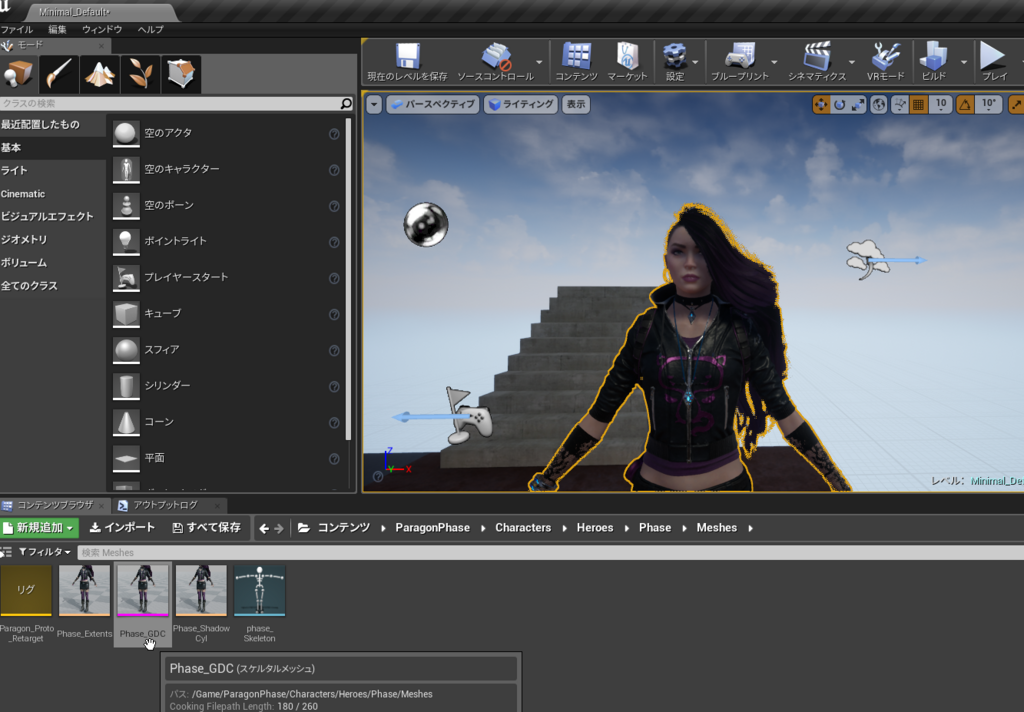Click インポート button
Screen dimensions: 1024x712
coord(122,528)
